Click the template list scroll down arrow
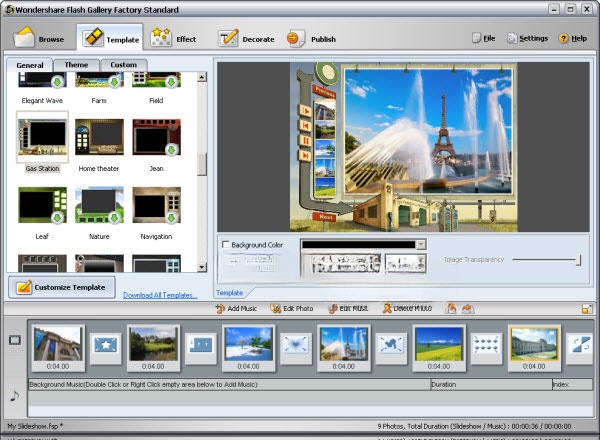Viewport: 600px width, 440px height. pyautogui.click(x=202, y=267)
